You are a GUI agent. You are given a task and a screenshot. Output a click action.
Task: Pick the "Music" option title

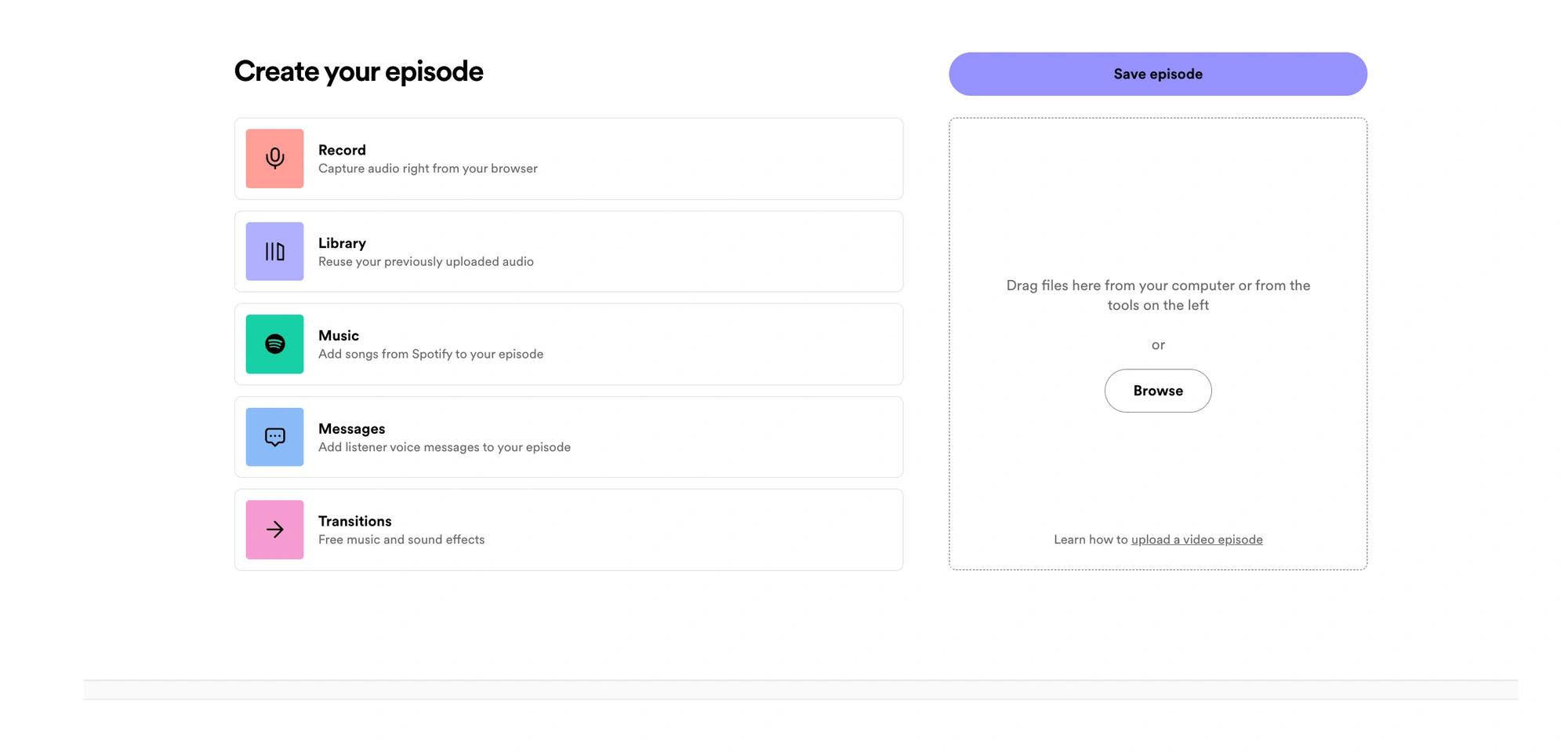(x=339, y=336)
